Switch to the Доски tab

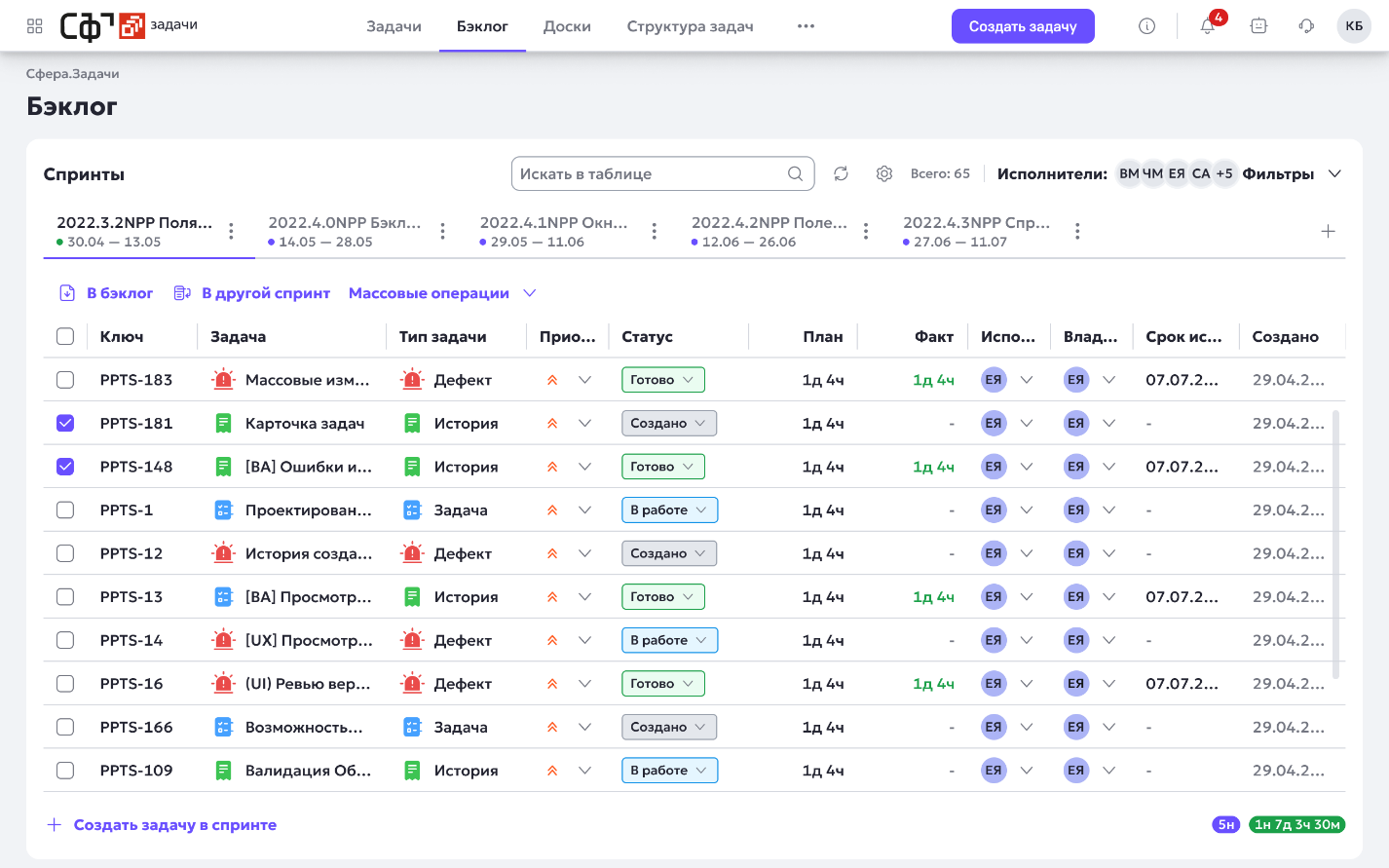[567, 26]
